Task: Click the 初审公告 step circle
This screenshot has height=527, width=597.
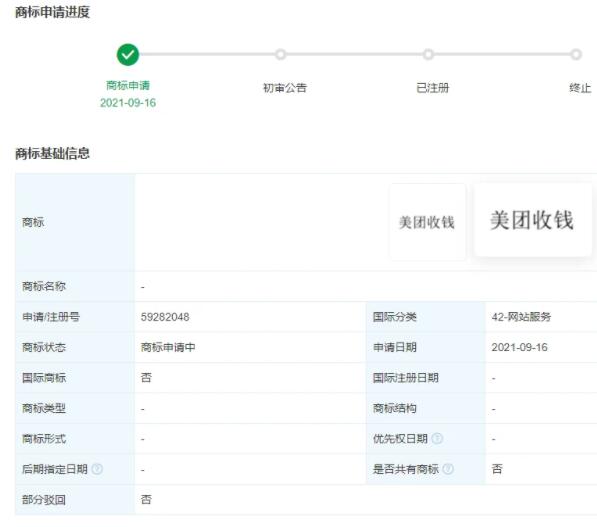Action: point(281,54)
